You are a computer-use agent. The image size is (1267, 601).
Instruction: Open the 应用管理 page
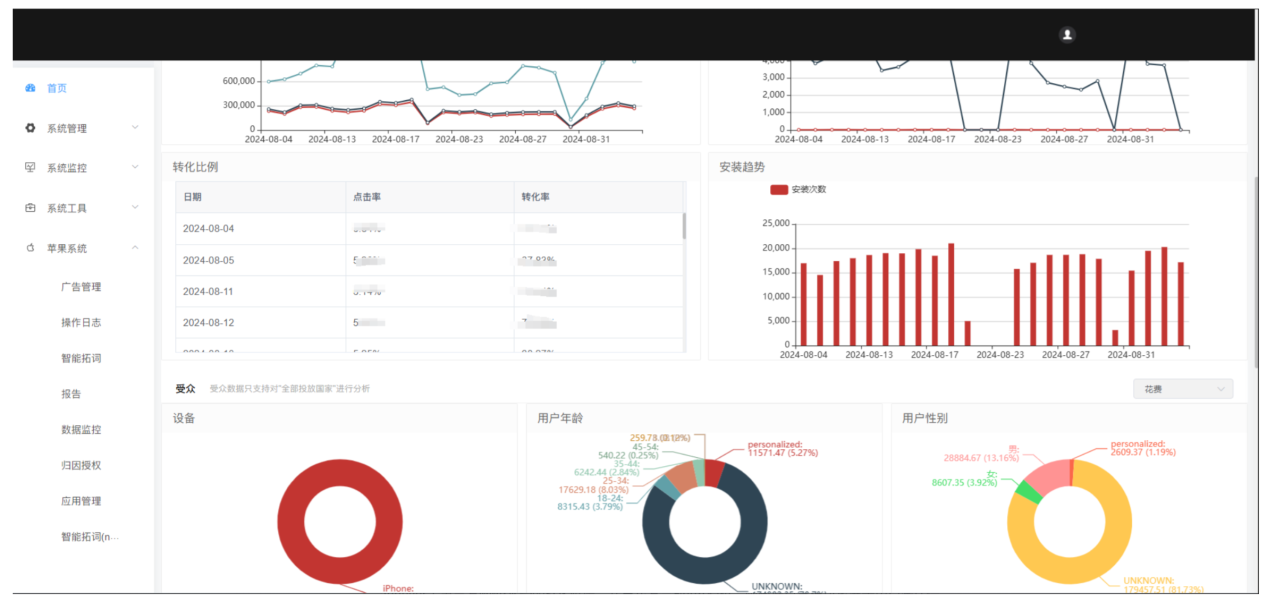[81, 501]
